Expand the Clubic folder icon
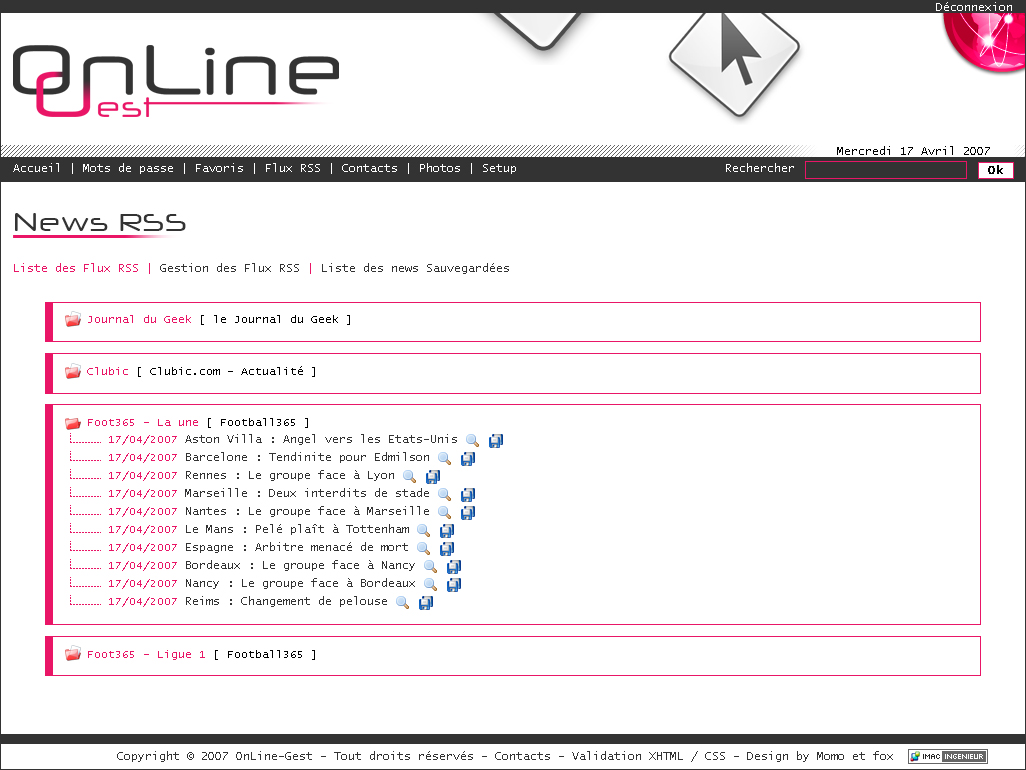The height and width of the screenshot is (770, 1026). pyautogui.click(x=73, y=371)
